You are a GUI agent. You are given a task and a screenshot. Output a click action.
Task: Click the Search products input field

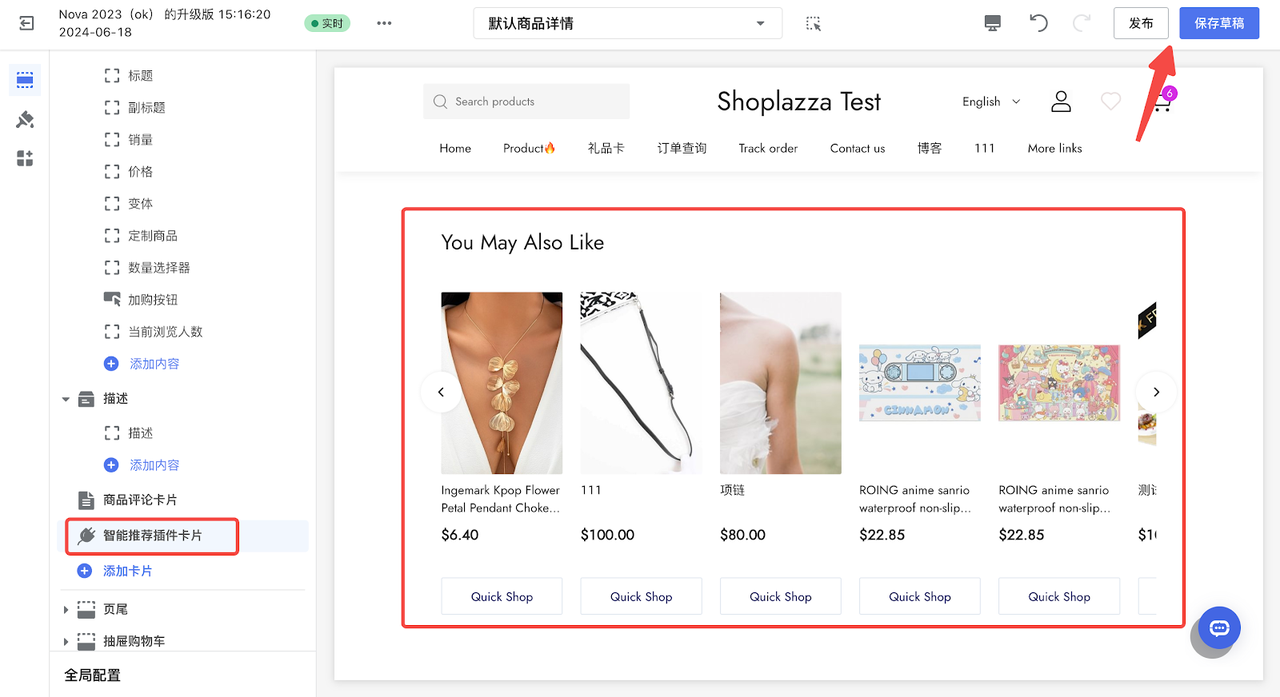point(527,101)
